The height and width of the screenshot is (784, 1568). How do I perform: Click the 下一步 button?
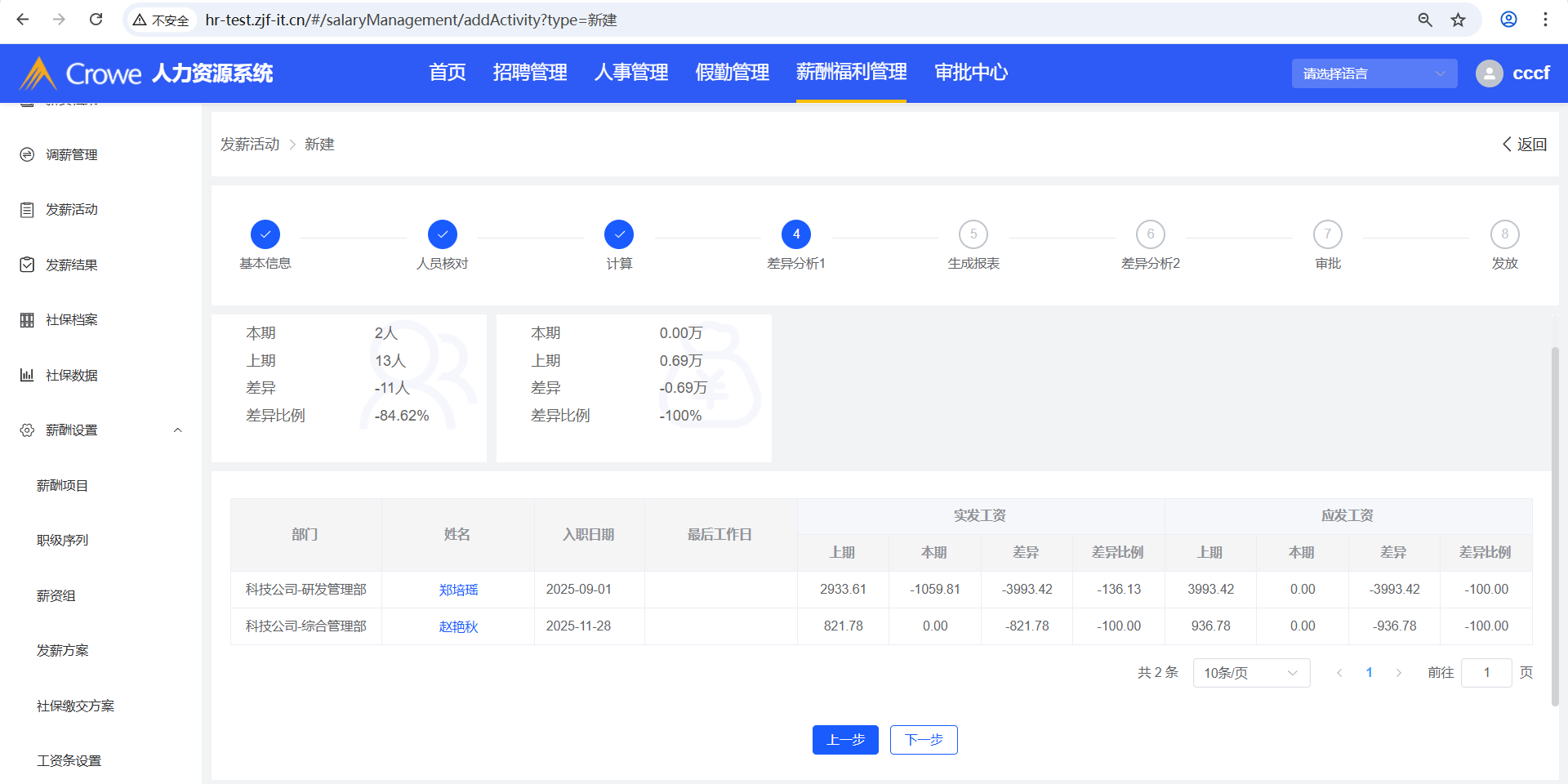click(x=923, y=740)
